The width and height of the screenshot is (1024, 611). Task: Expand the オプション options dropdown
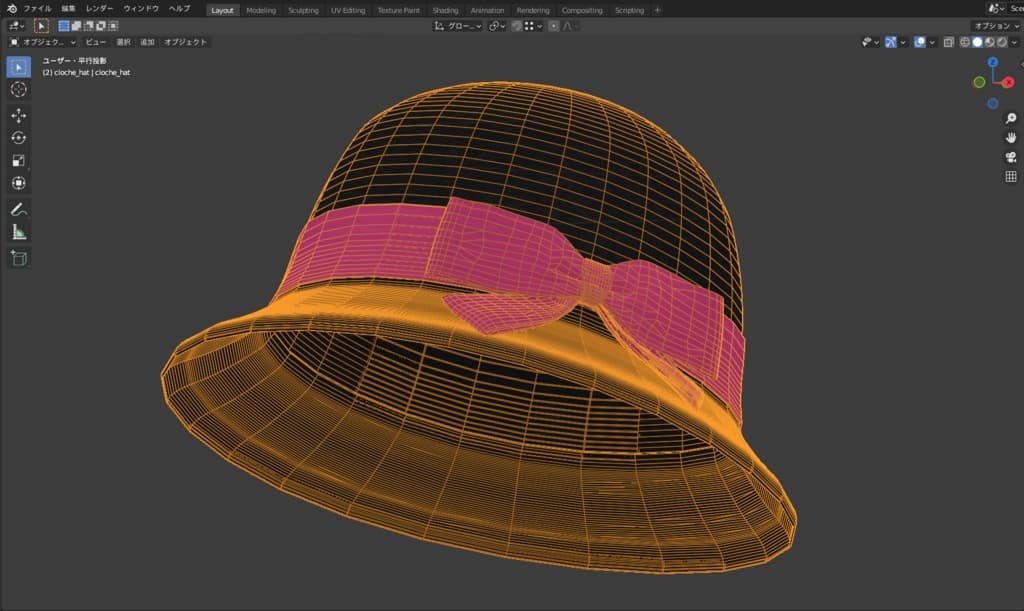(x=995, y=25)
